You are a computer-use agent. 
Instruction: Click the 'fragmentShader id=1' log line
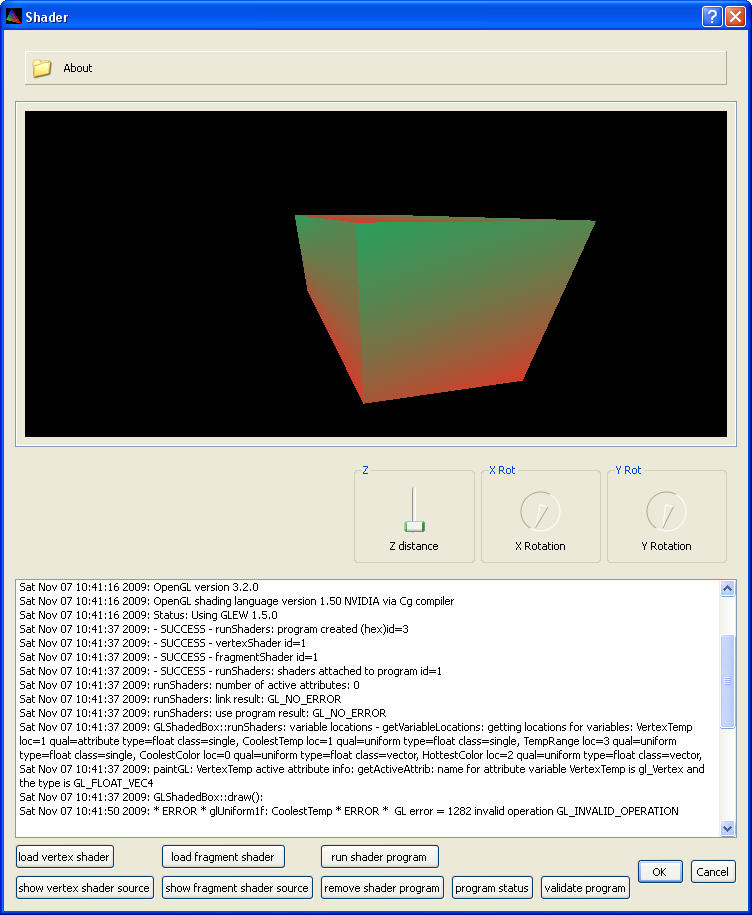tap(169, 657)
